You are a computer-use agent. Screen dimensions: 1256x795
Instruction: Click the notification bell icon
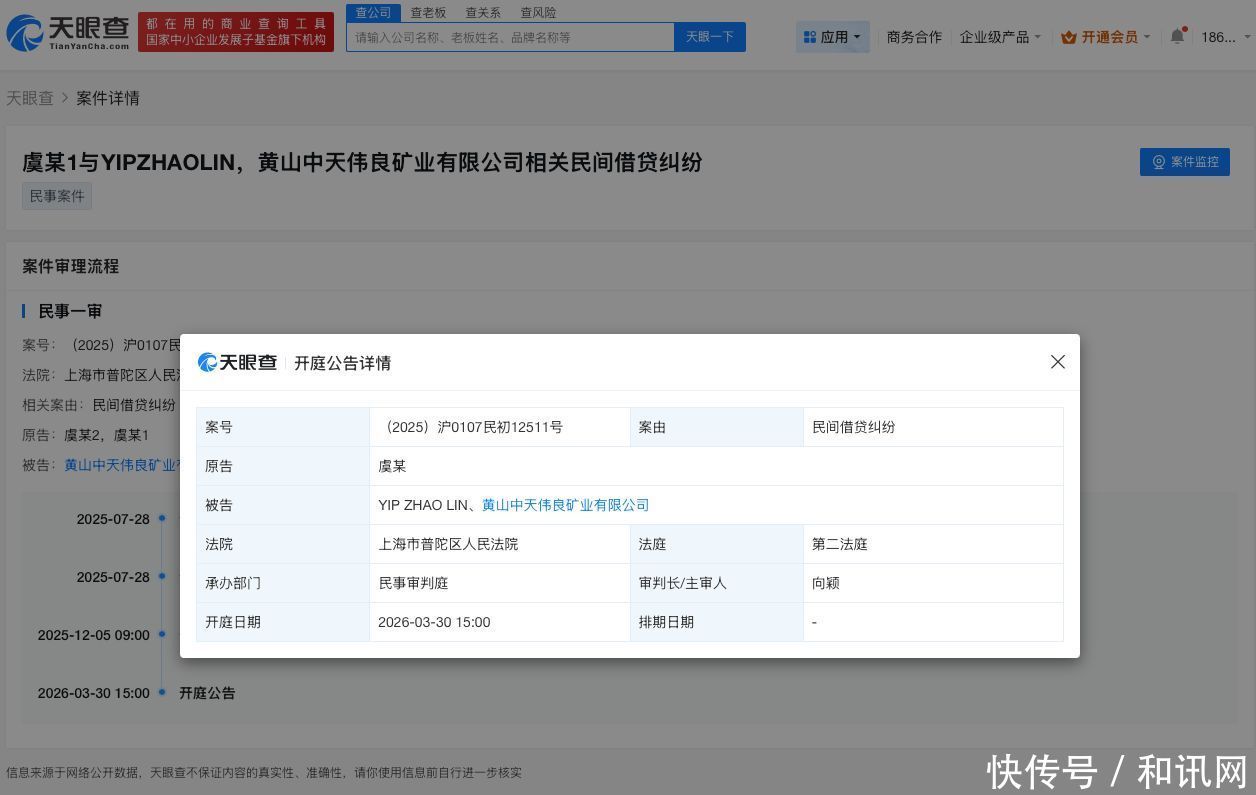tap(1177, 37)
